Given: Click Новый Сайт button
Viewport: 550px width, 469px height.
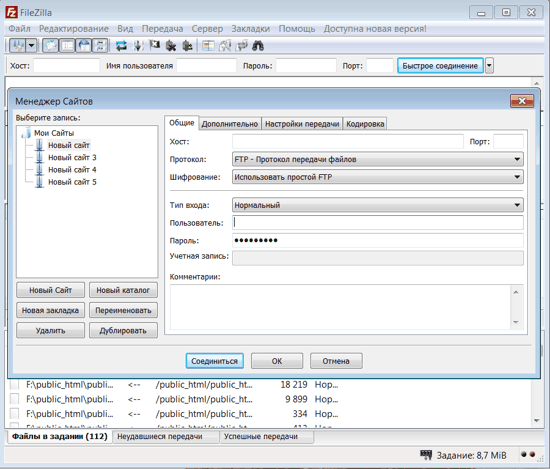Looking at the screenshot, I should click(51, 290).
